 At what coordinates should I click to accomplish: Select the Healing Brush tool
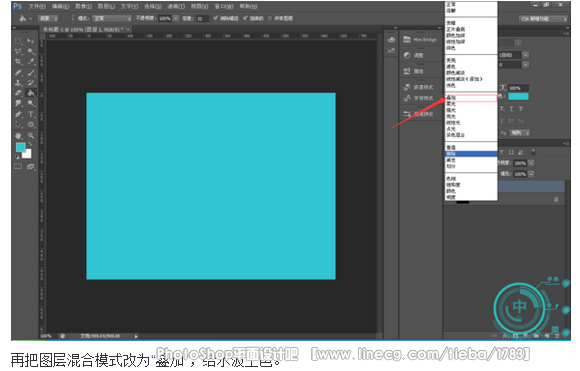click(x=18, y=72)
